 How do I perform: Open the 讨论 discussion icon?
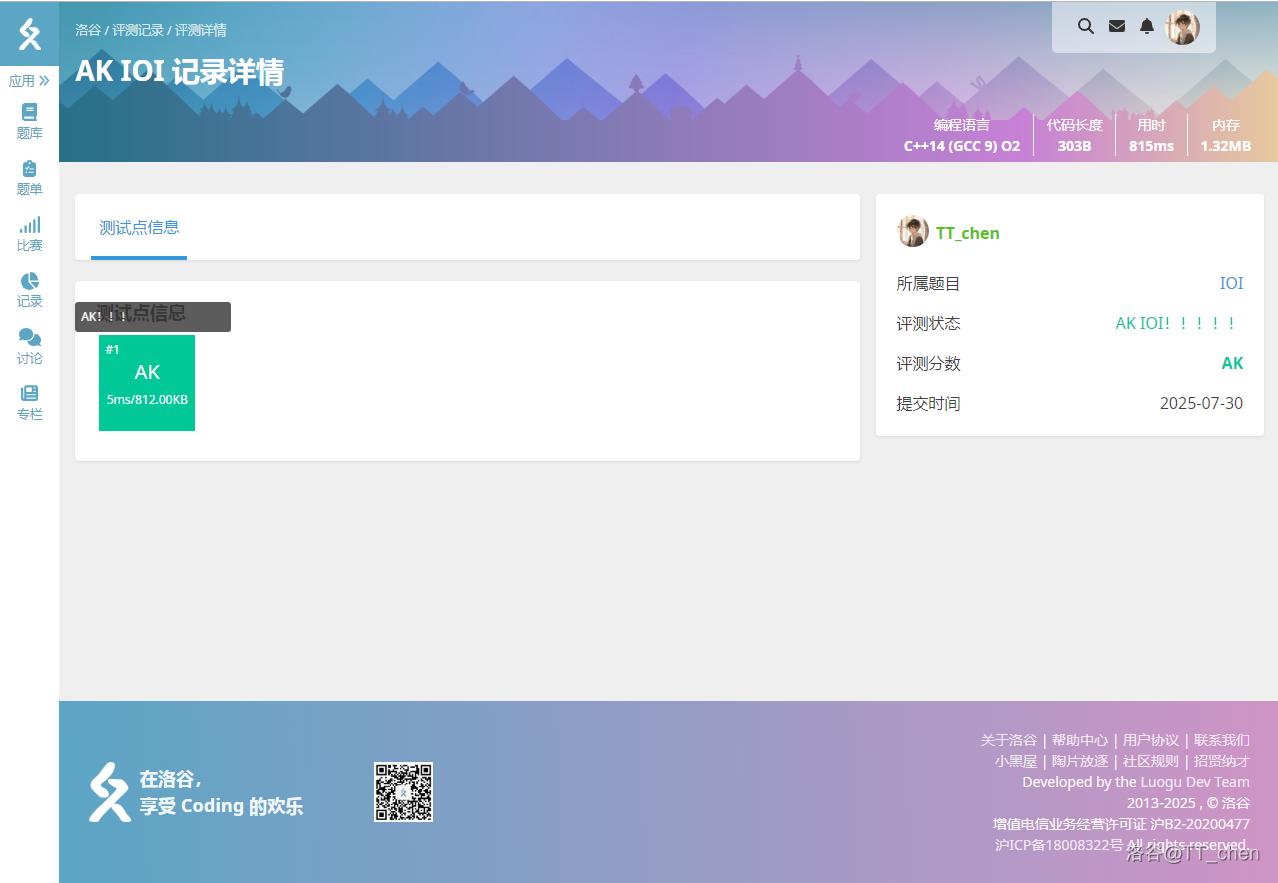pyautogui.click(x=30, y=346)
